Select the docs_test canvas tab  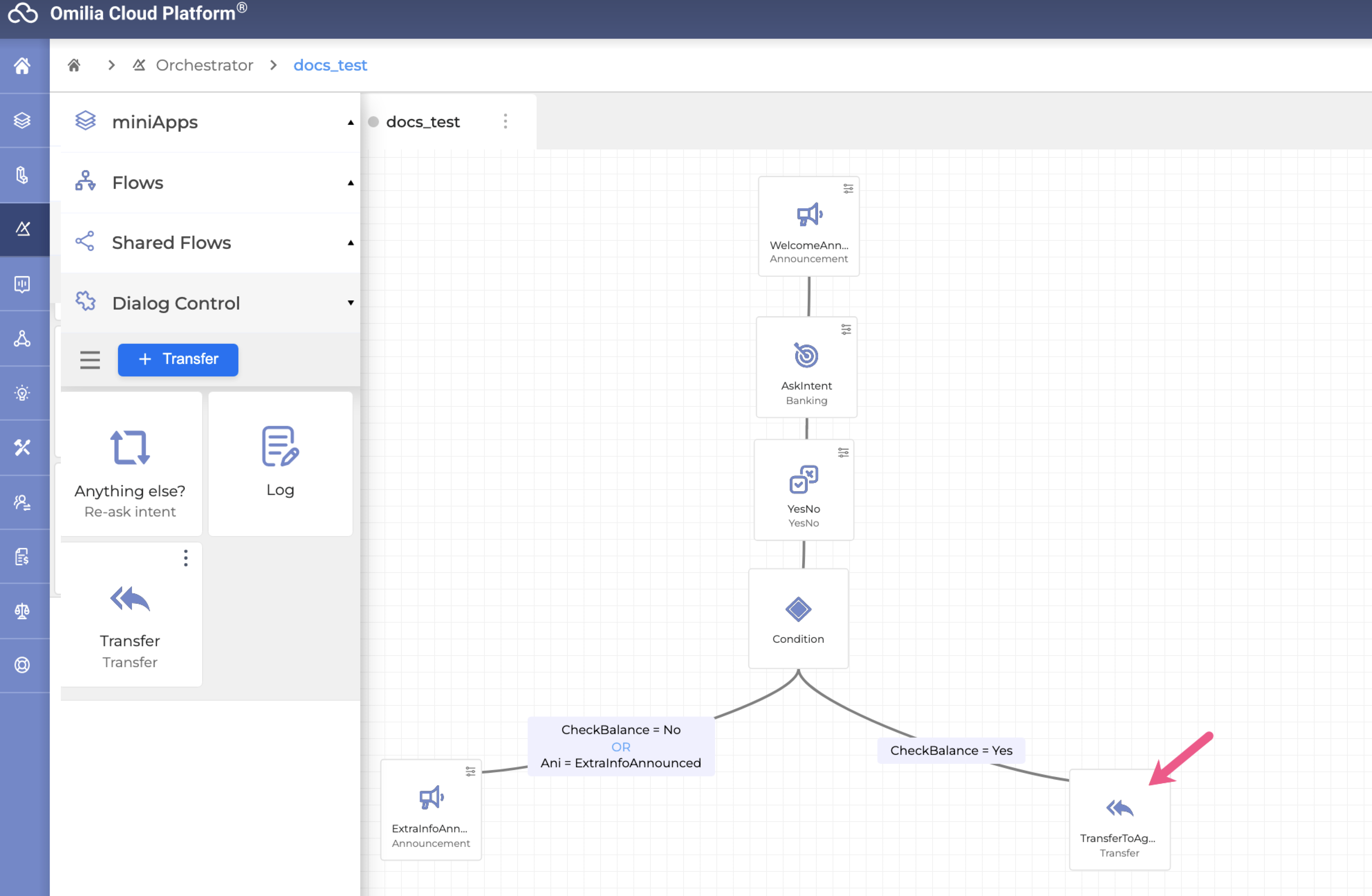(423, 122)
